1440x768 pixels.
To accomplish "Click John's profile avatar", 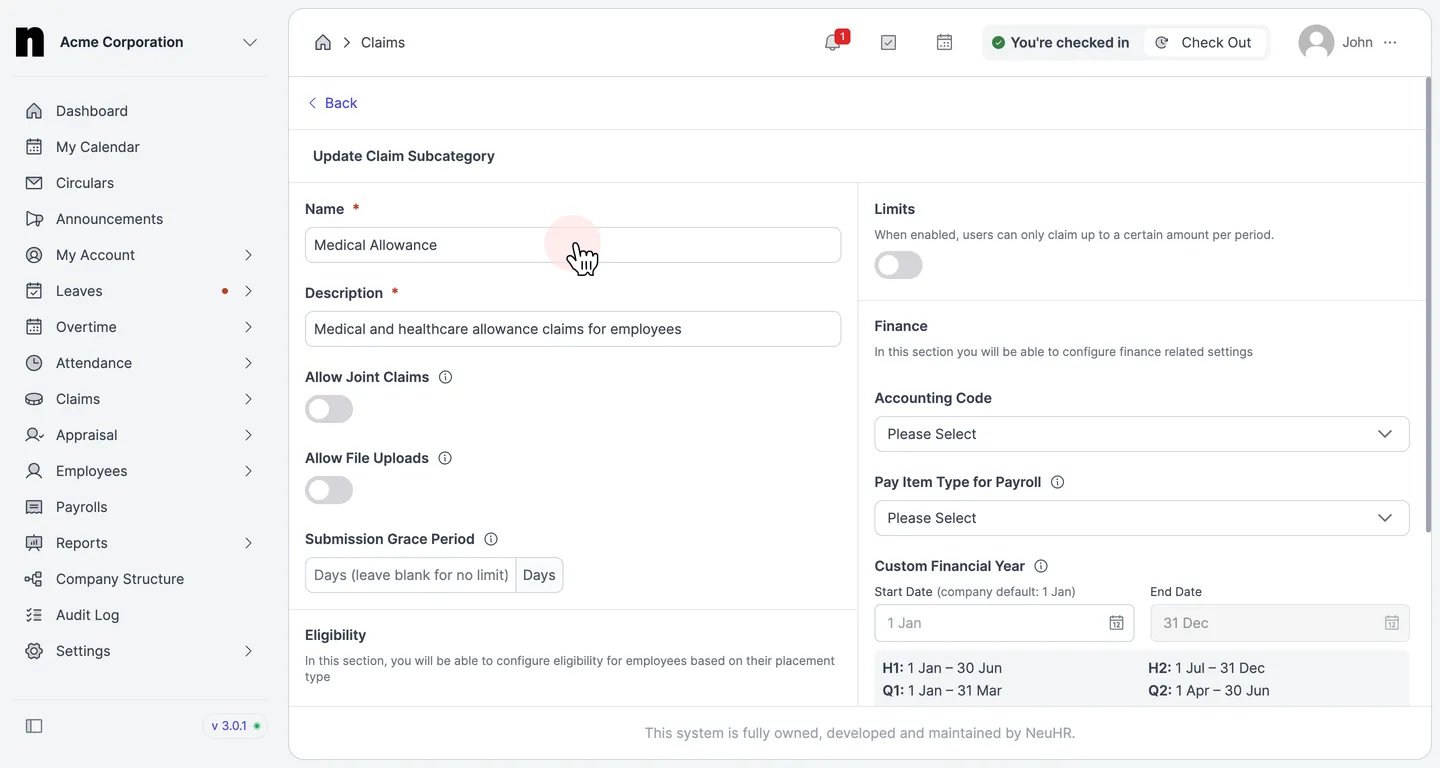I will [1316, 42].
